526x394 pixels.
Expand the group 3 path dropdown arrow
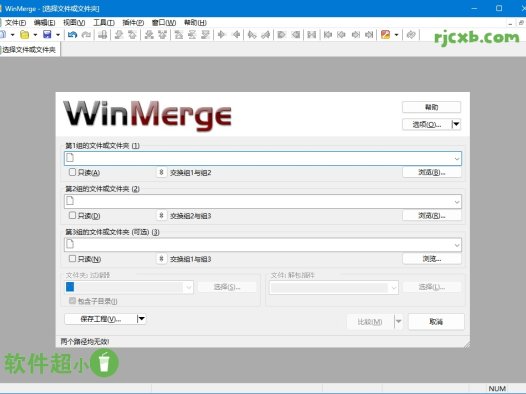[457, 245]
